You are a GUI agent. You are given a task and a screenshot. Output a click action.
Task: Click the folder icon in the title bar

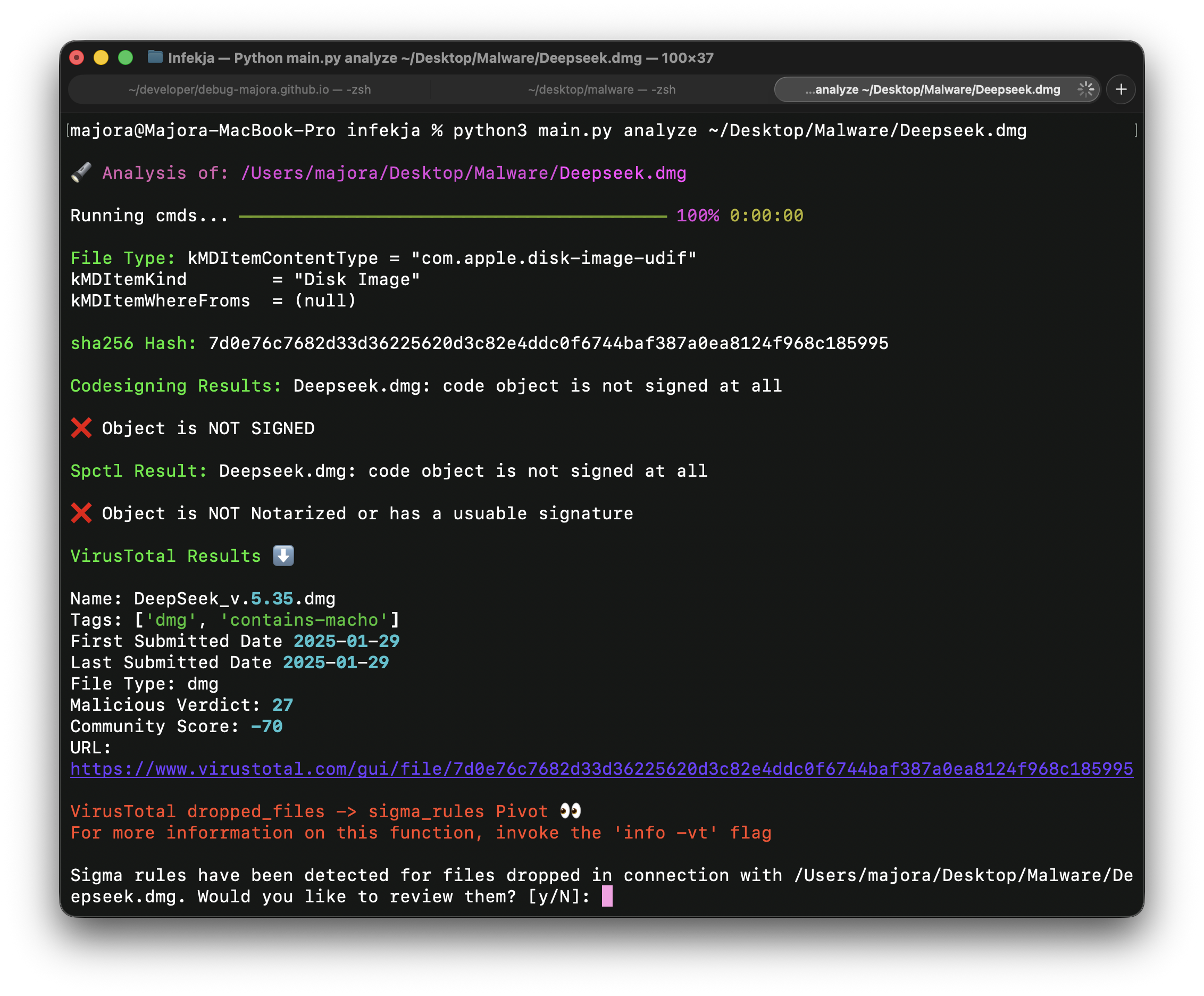coord(155,57)
